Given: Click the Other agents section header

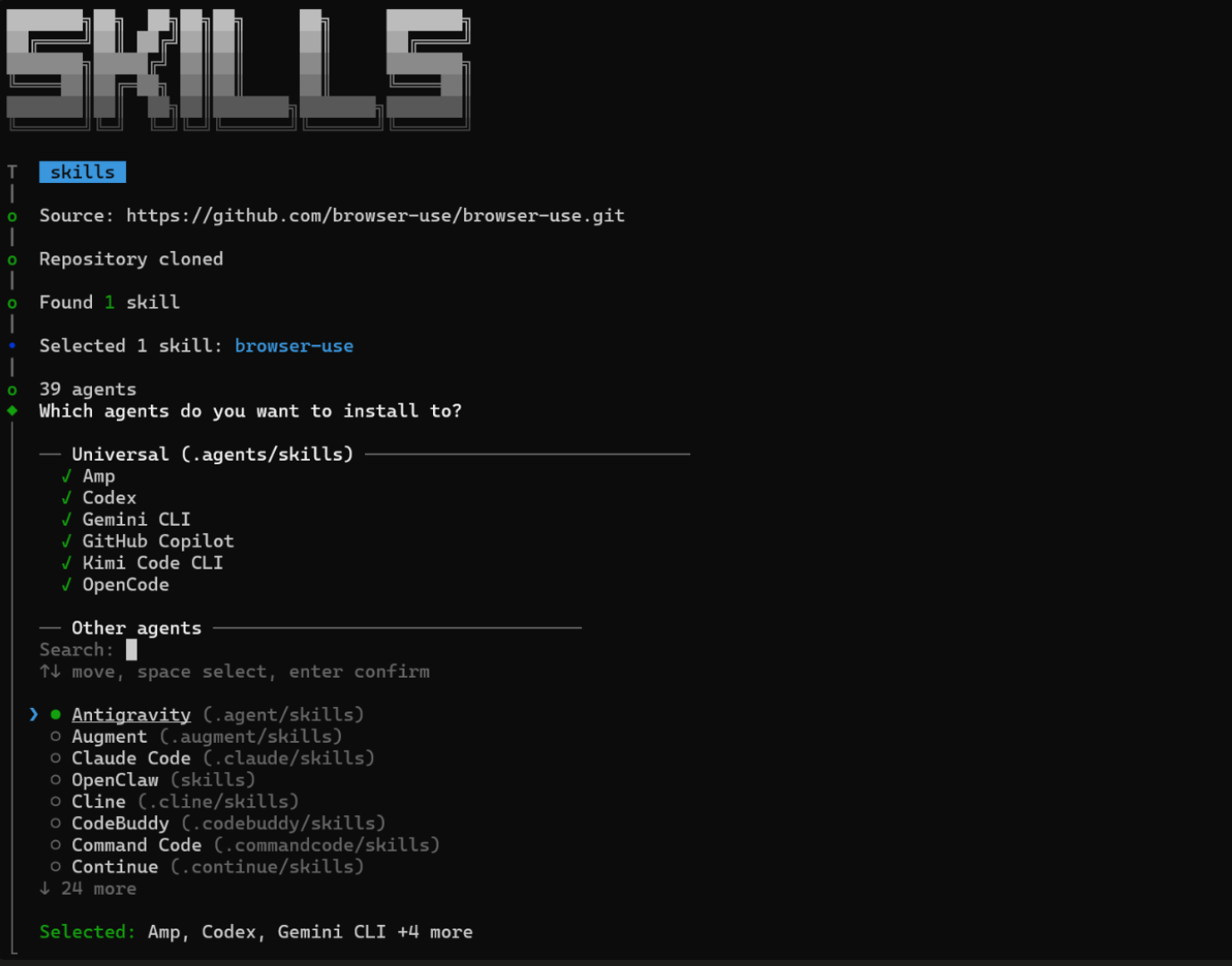Looking at the screenshot, I should click(137, 629).
